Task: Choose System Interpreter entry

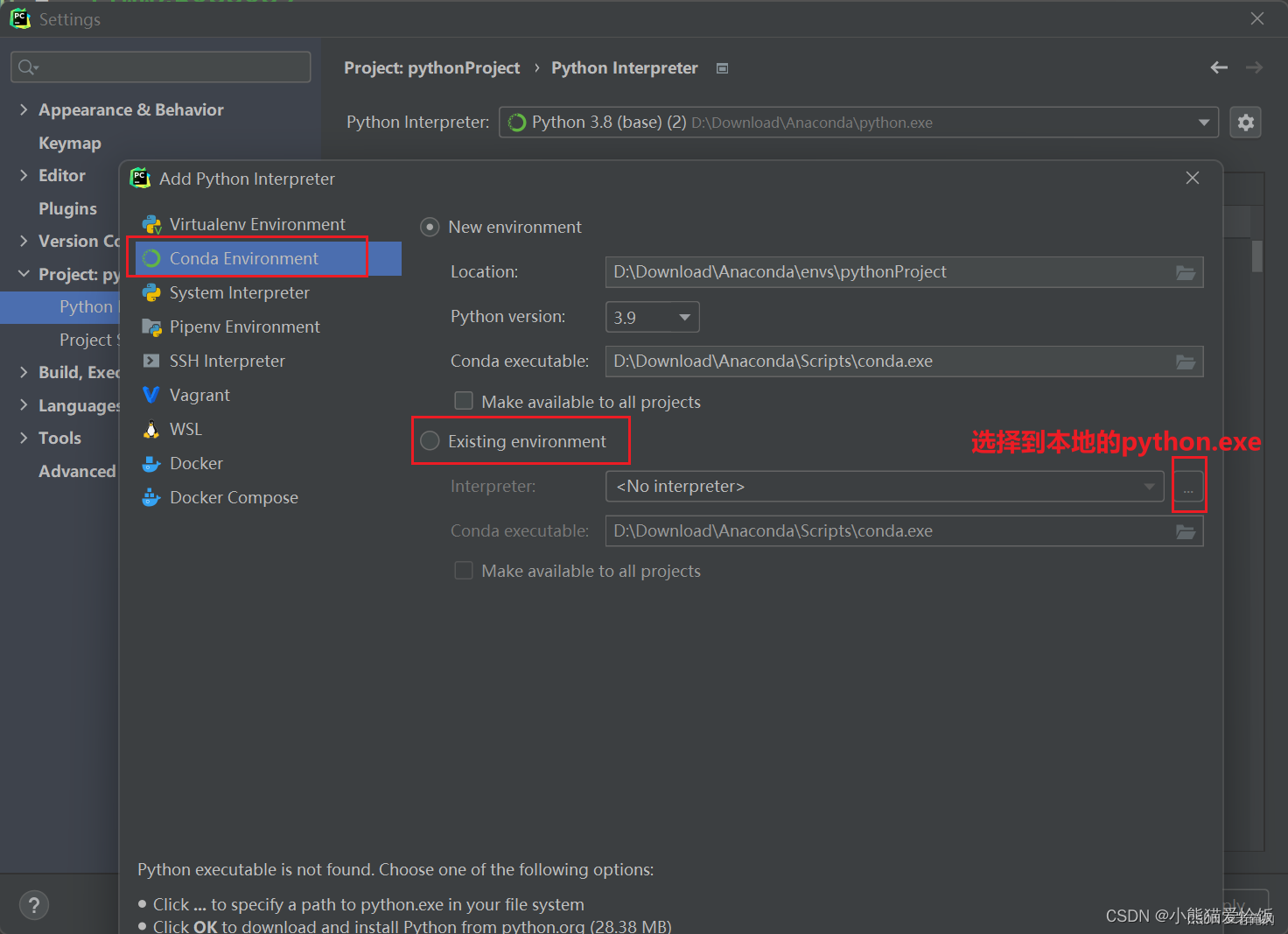Action: click(x=239, y=292)
